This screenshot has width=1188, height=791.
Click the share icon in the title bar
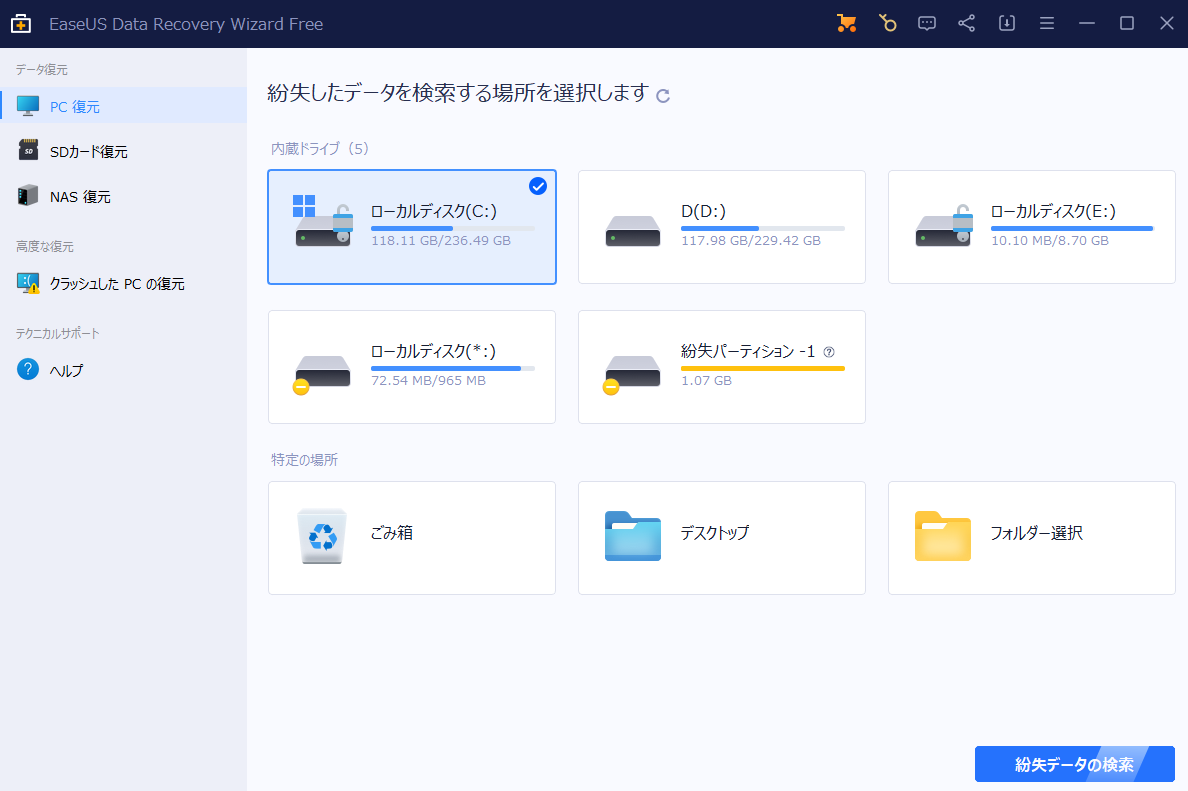pos(966,22)
